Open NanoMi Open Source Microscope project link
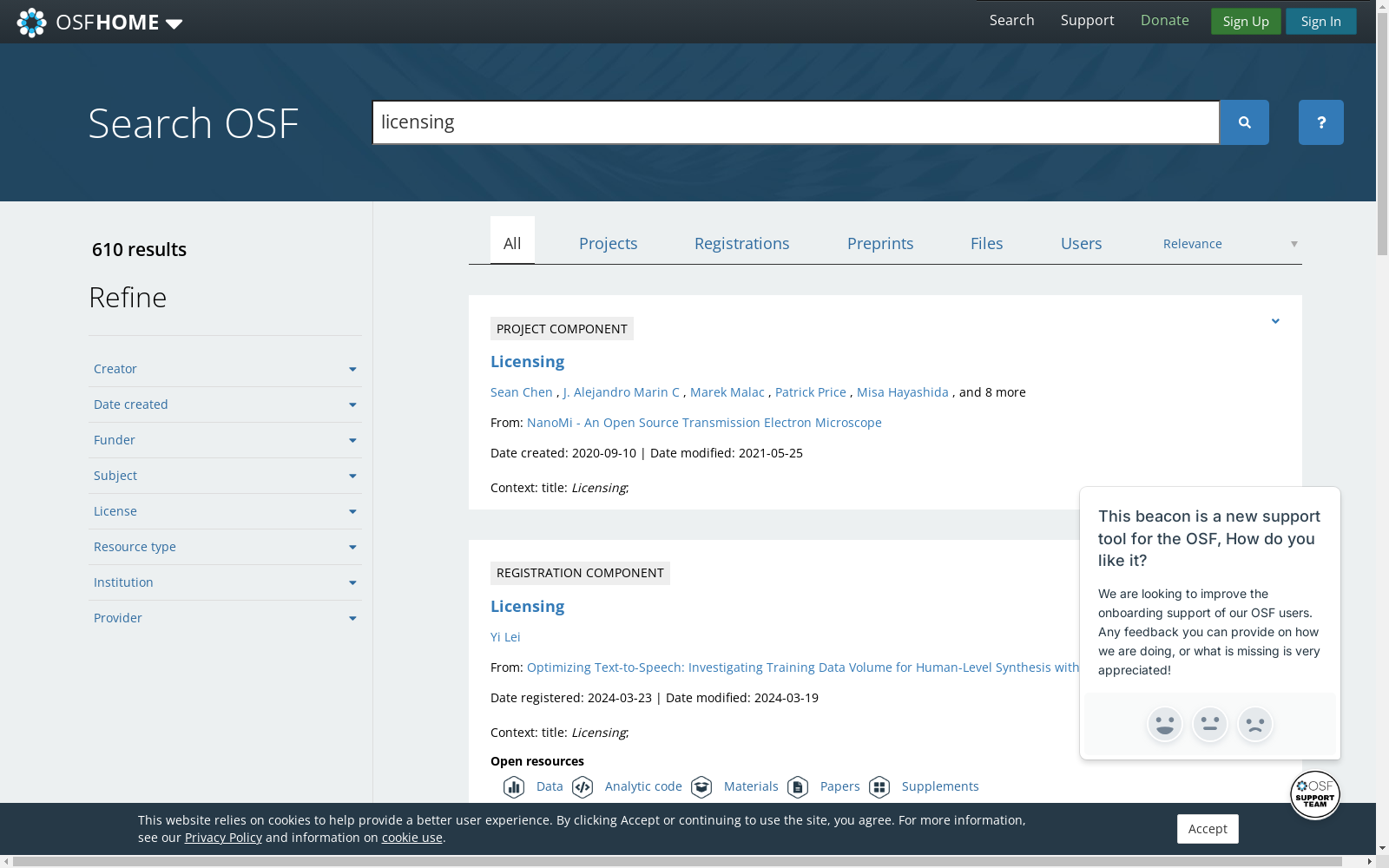Viewport: 1389px width, 868px height. [704, 423]
